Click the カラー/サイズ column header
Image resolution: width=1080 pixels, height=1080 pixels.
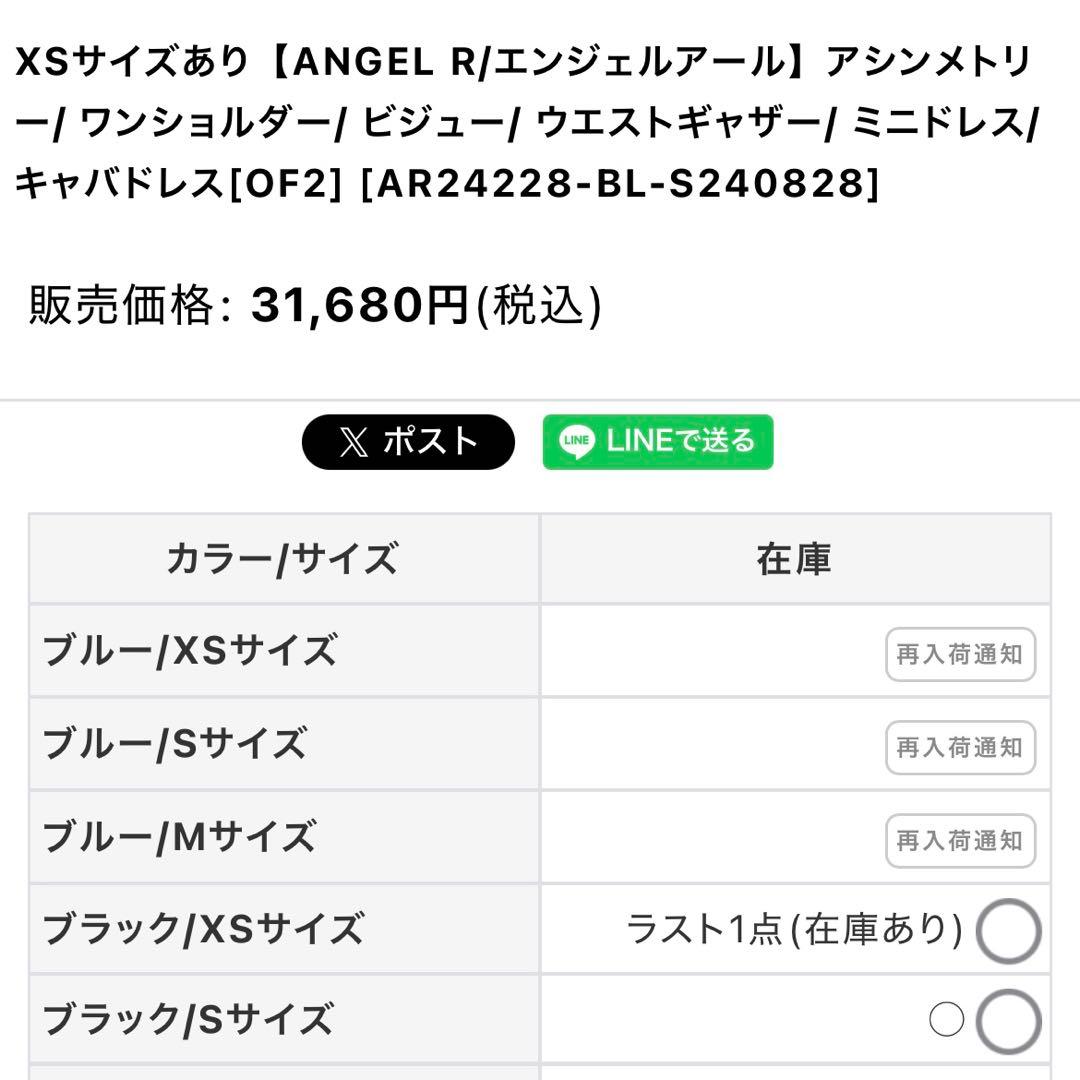[283, 559]
